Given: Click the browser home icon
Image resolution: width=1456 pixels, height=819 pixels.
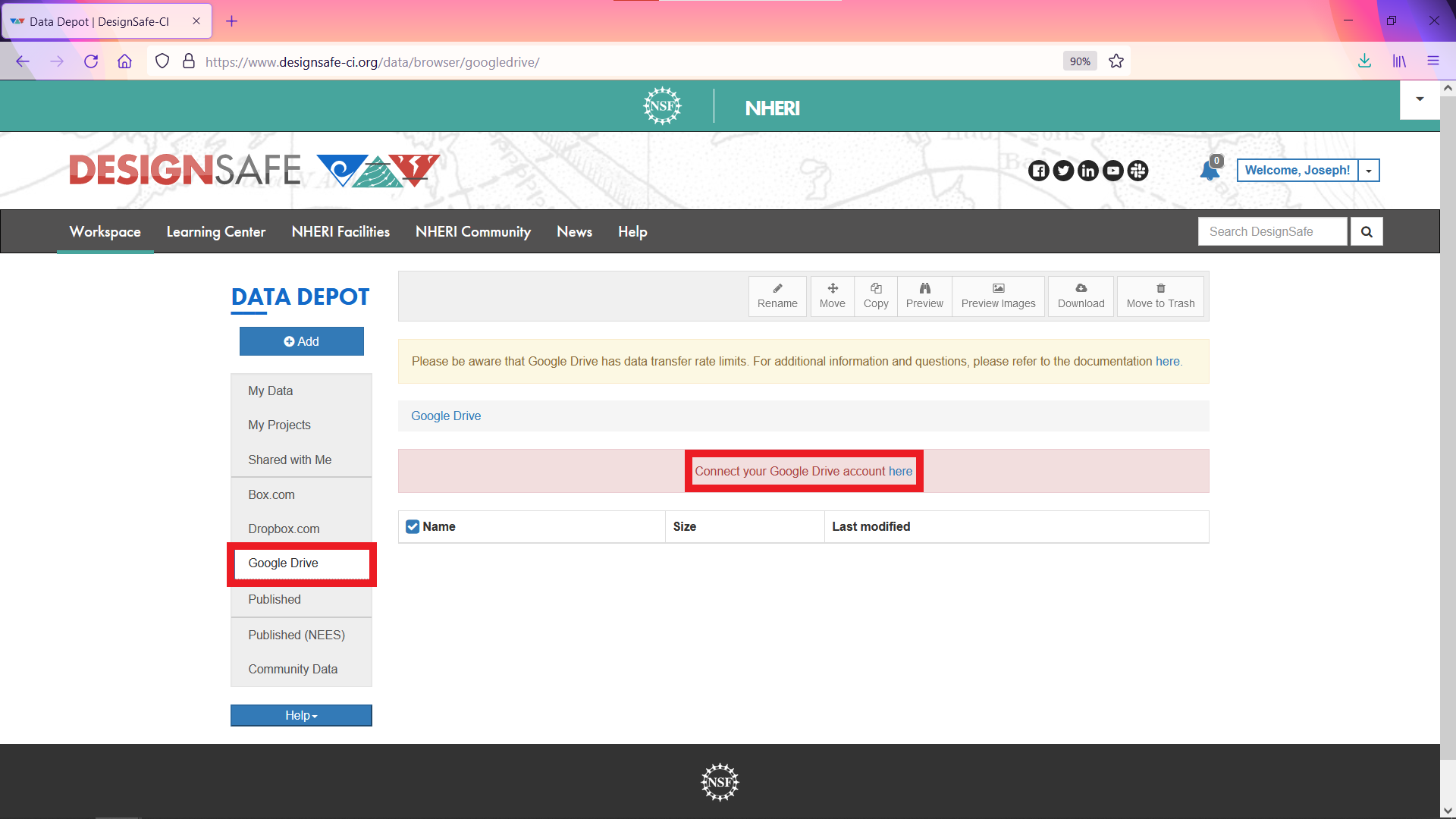Looking at the screenshot, I should tap(124, 61).
